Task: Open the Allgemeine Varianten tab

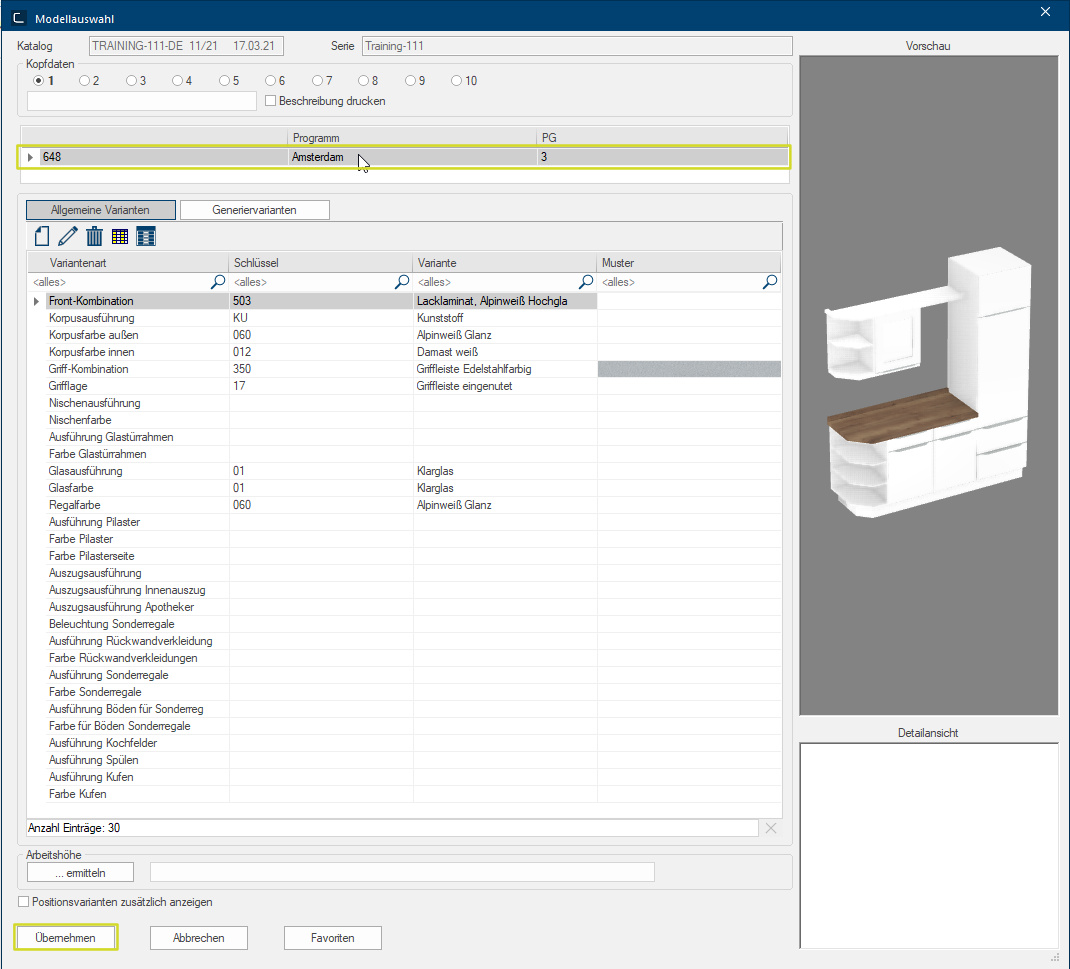Action: pyautogui.click(x=100, y=210)
